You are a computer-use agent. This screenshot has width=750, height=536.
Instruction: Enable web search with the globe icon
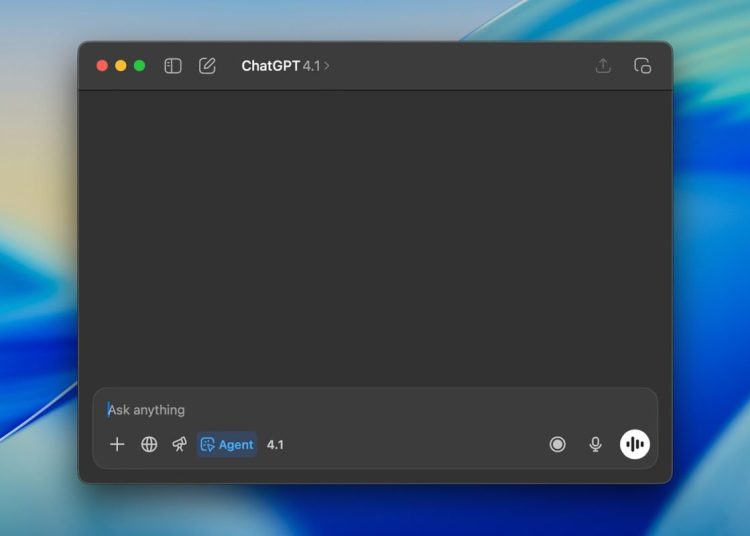point(149,444)
